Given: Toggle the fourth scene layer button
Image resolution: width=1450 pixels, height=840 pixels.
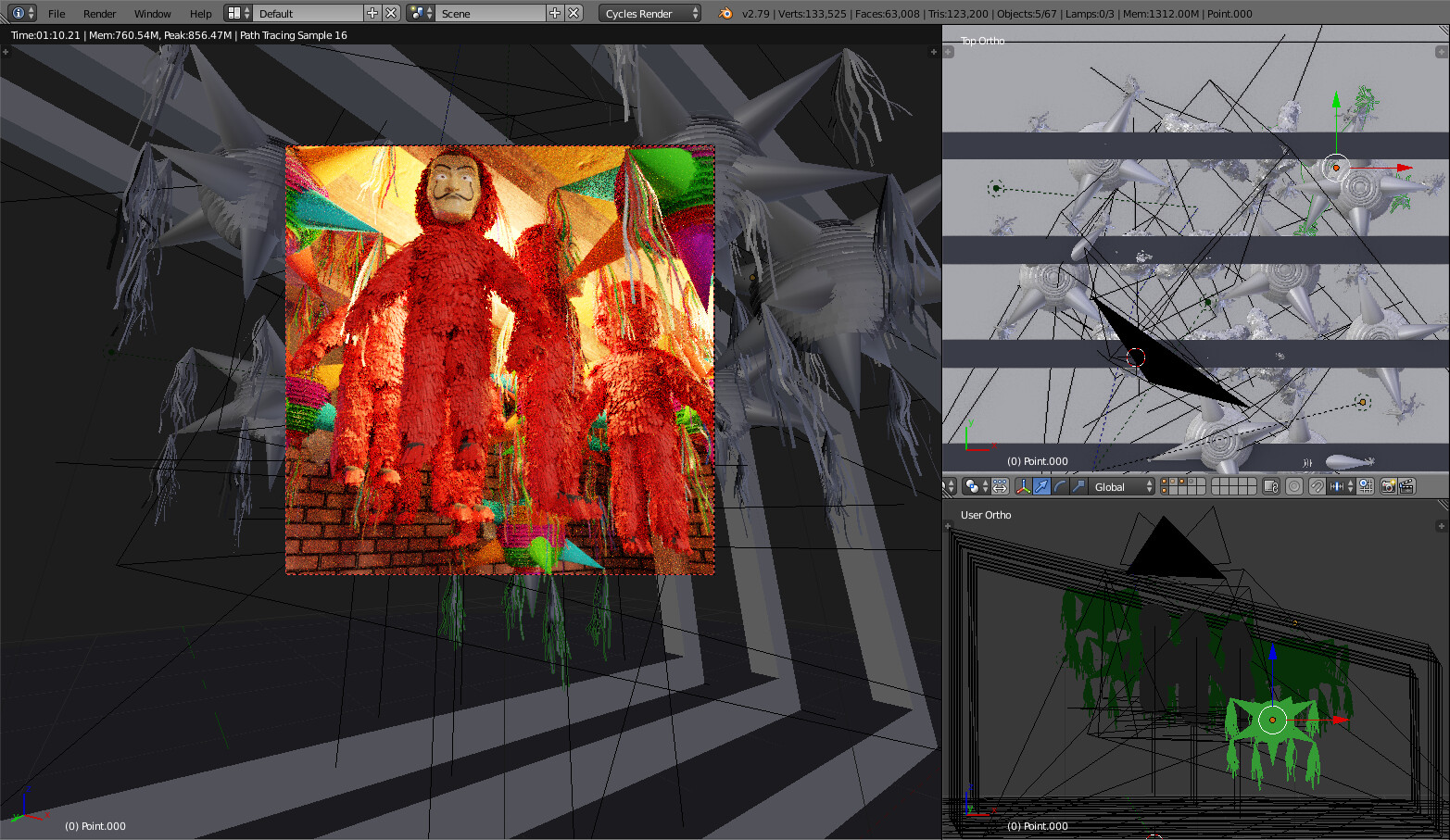Looking at the screenshot, I should tap(1192, 482).
